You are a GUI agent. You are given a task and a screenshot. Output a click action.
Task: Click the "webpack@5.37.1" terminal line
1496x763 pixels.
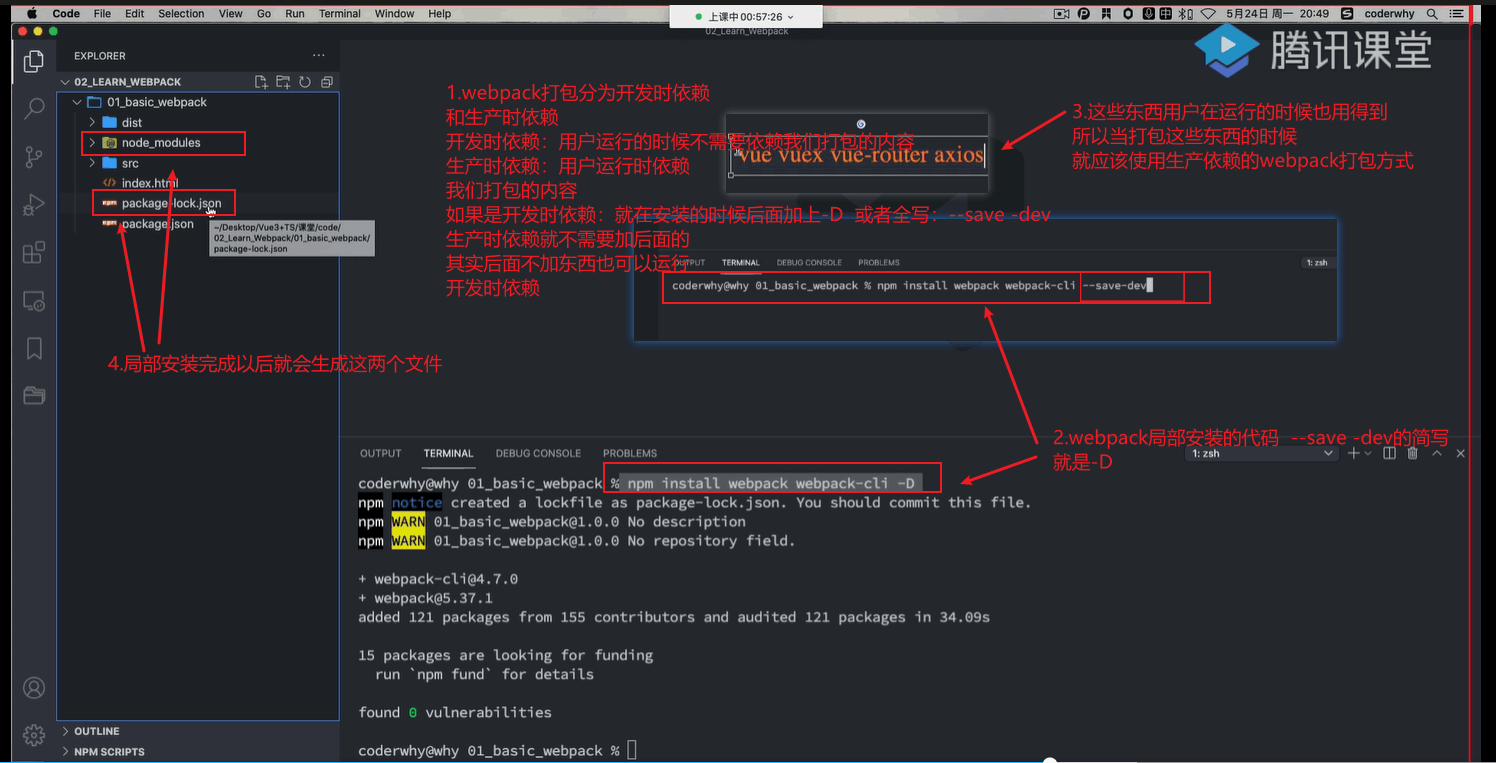(425, 598)
